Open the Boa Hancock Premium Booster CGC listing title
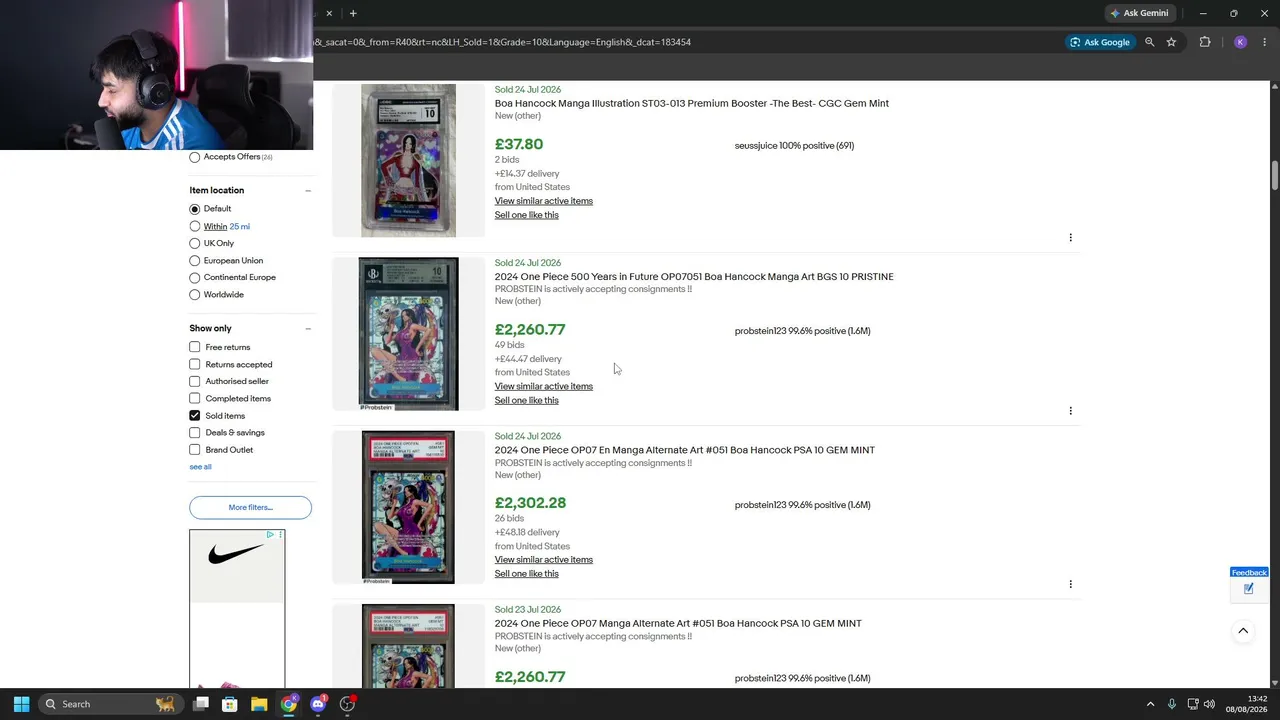1280x720 pixels. (x=691, y=103)
